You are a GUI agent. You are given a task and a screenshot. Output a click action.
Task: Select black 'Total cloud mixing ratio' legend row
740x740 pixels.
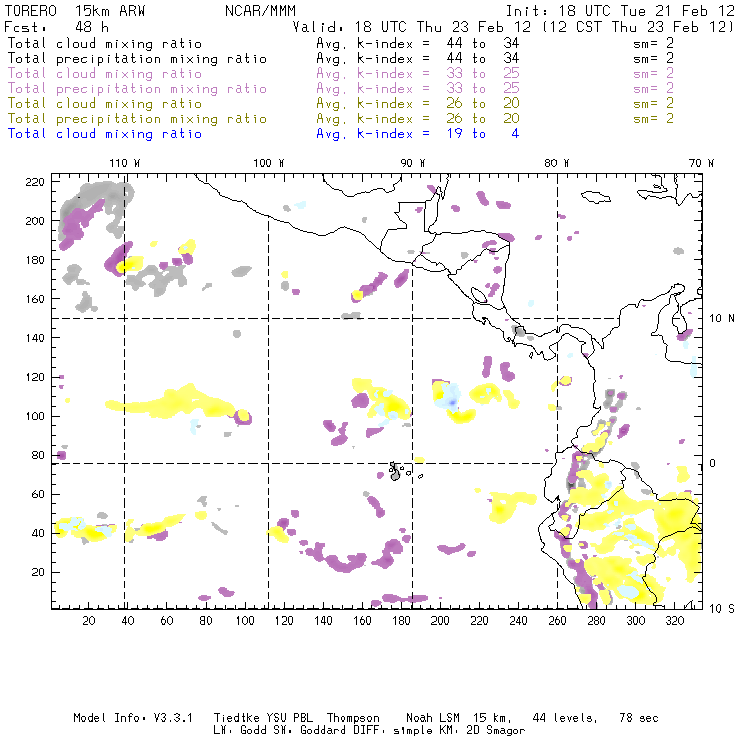point(341,43)
